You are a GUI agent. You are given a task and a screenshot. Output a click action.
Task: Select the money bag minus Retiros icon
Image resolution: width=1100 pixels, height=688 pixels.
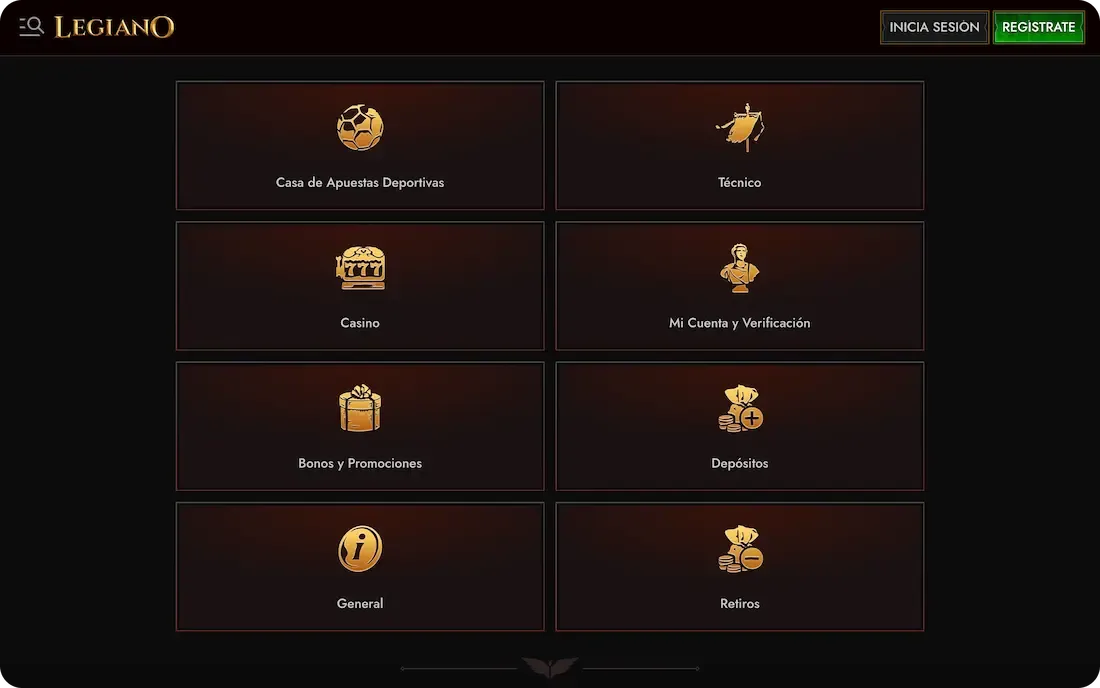click(x=740, y=548)
